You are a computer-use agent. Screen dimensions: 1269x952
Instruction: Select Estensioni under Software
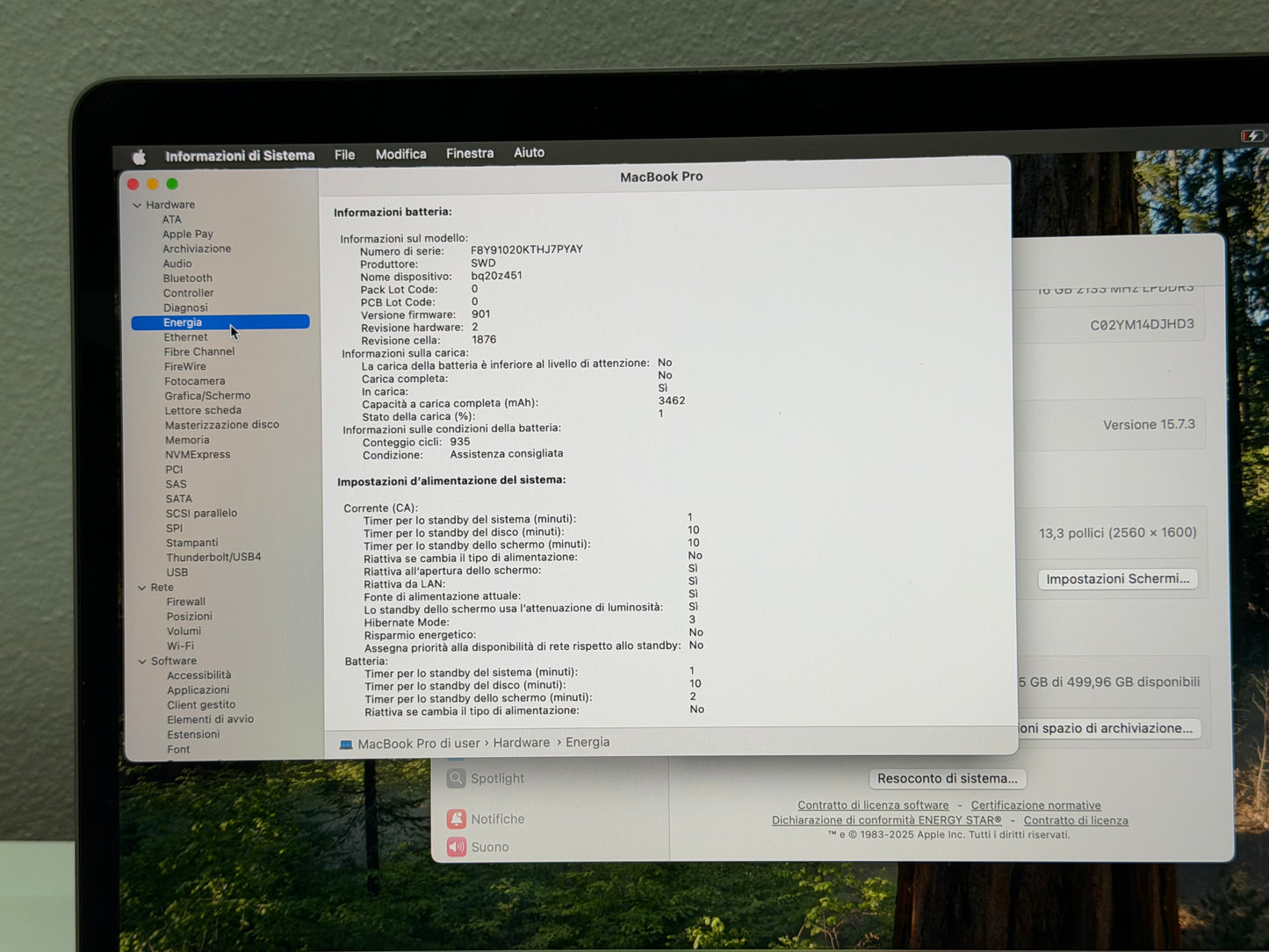(x=193, y=735)
